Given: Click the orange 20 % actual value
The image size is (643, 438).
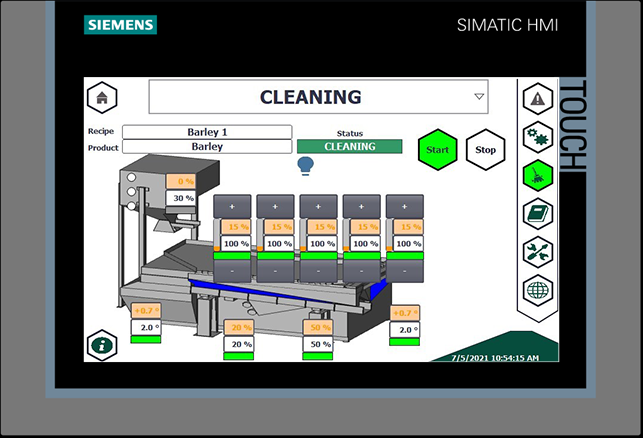Looking at the screenshot, I should [239, 327].
